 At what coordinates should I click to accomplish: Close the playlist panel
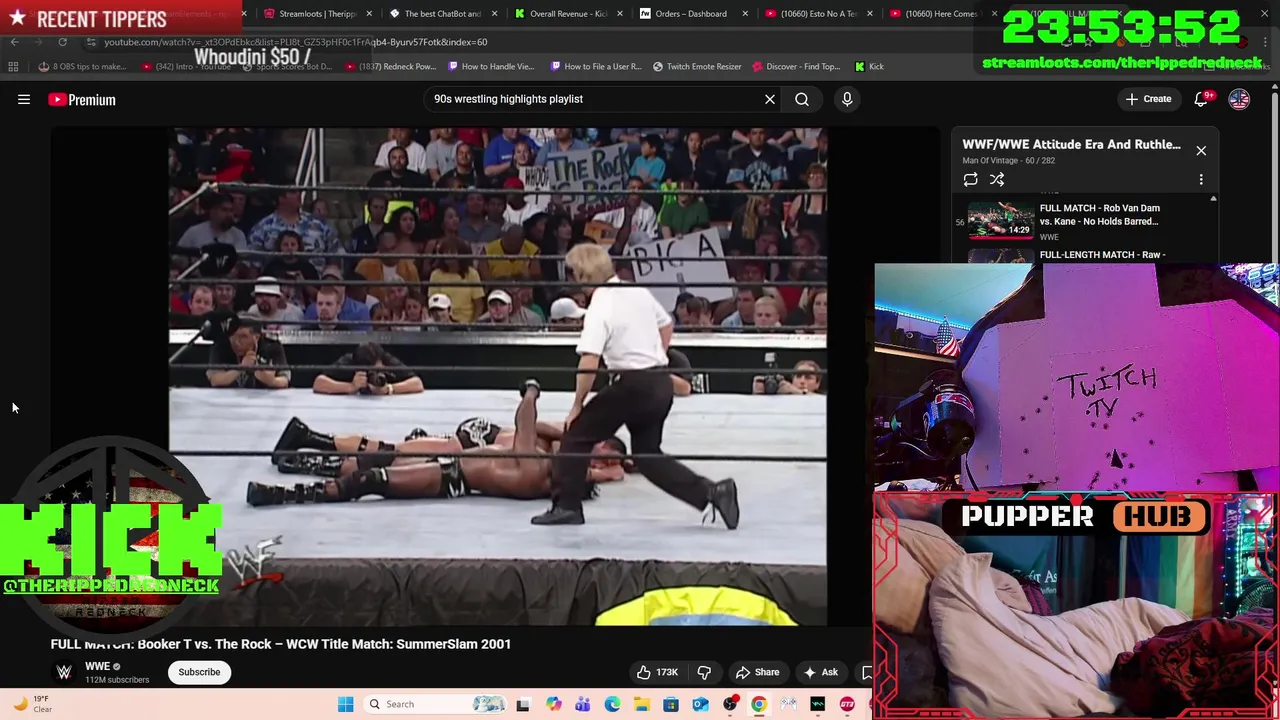(1201, 150)
